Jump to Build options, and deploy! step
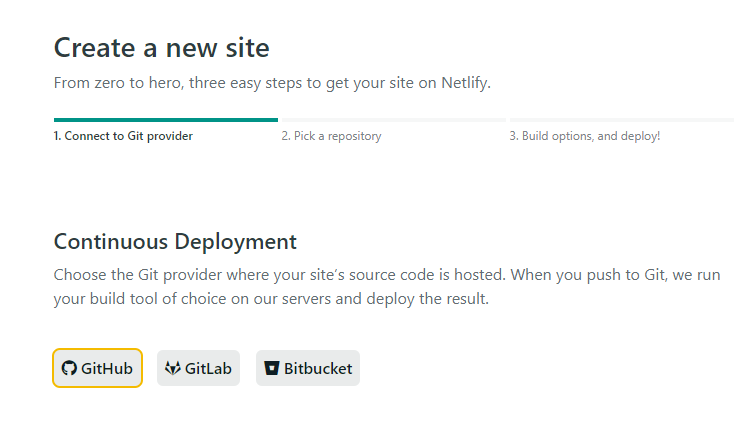The height and width of the screenshot is (448, 754). pos(585,136)
